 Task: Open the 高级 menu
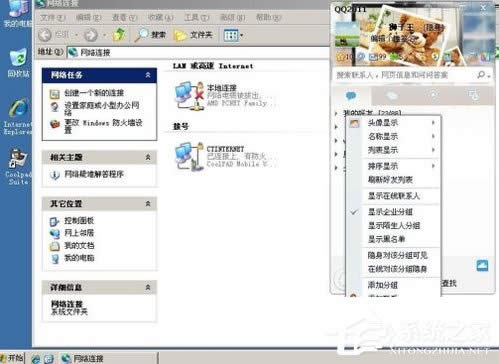pos(233,17)
